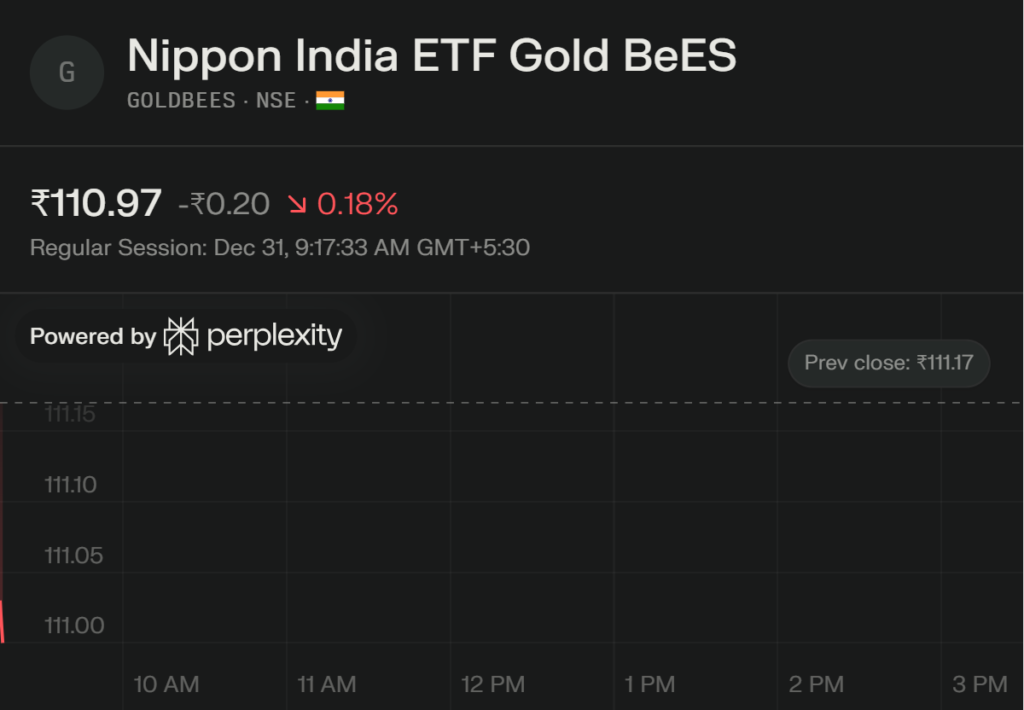Click the red down-arrow change icon
The image size is (1024, 710).
click(x=297, y=205)
